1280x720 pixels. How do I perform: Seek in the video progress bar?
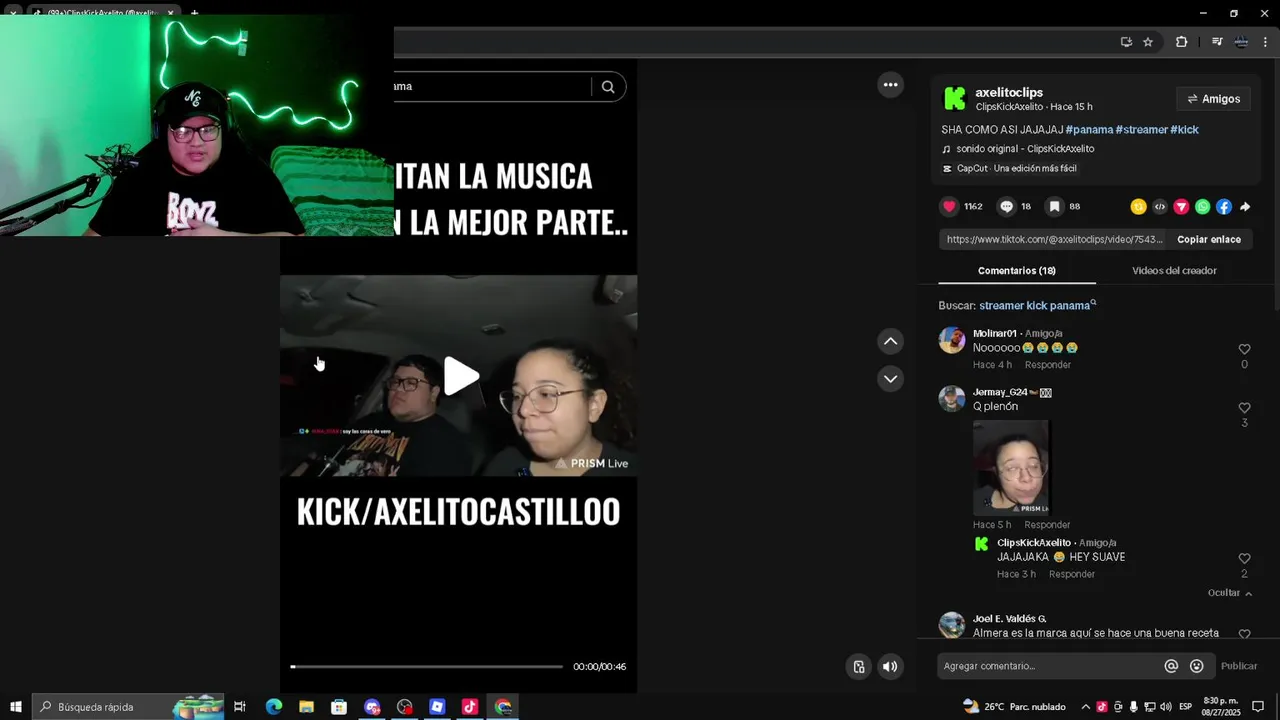[x=427, y=667]
